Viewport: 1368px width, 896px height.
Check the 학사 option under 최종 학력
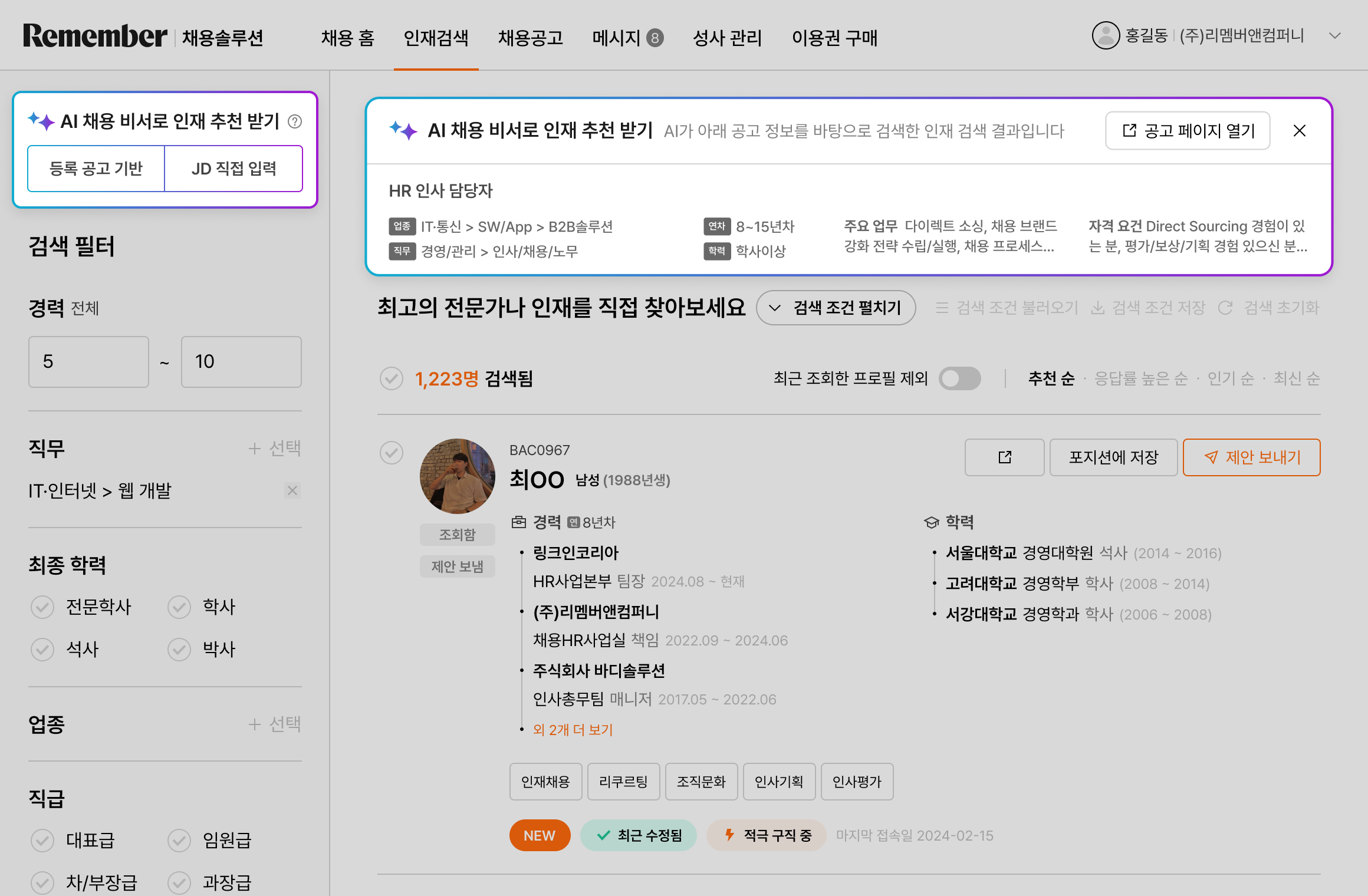[179, 607]
